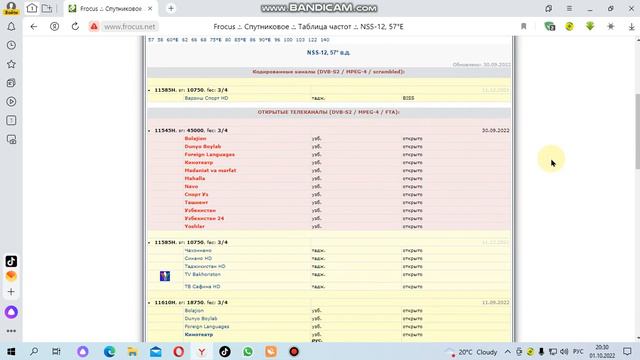Open the 85°E satellite position link
Viewport: 640px width, 360px height.
point(240,40)
